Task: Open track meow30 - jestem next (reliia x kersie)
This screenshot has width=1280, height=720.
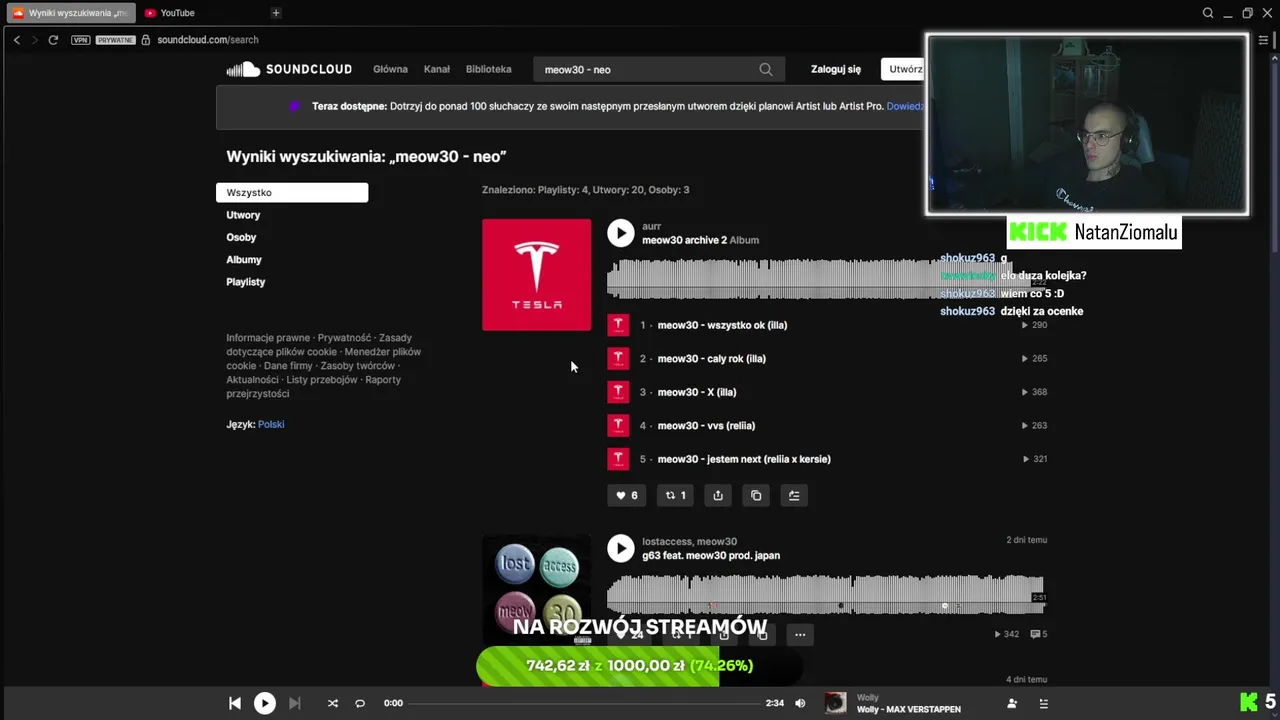Action: [x=744, y=459]
